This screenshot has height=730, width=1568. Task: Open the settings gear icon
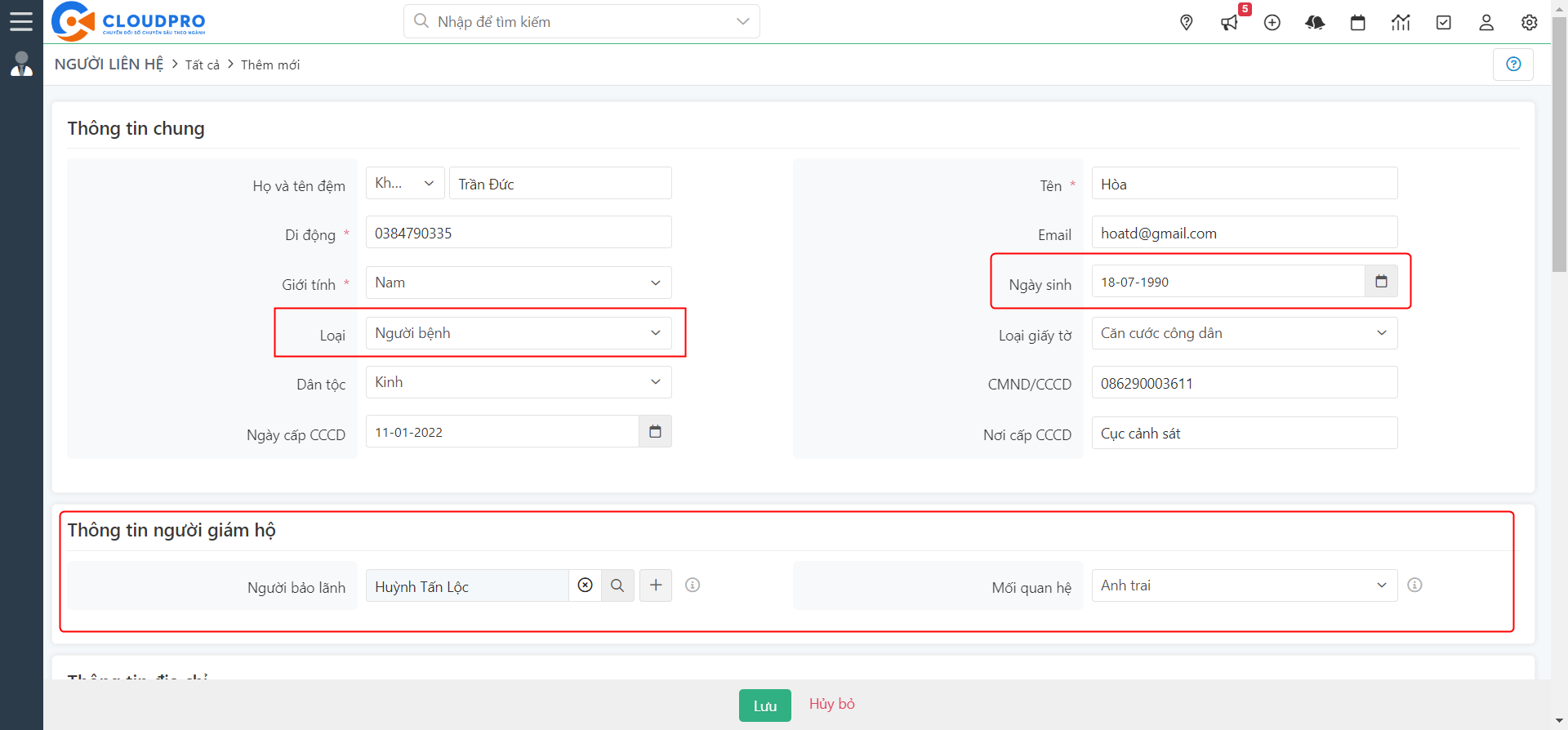click(x=1530, y=22)
